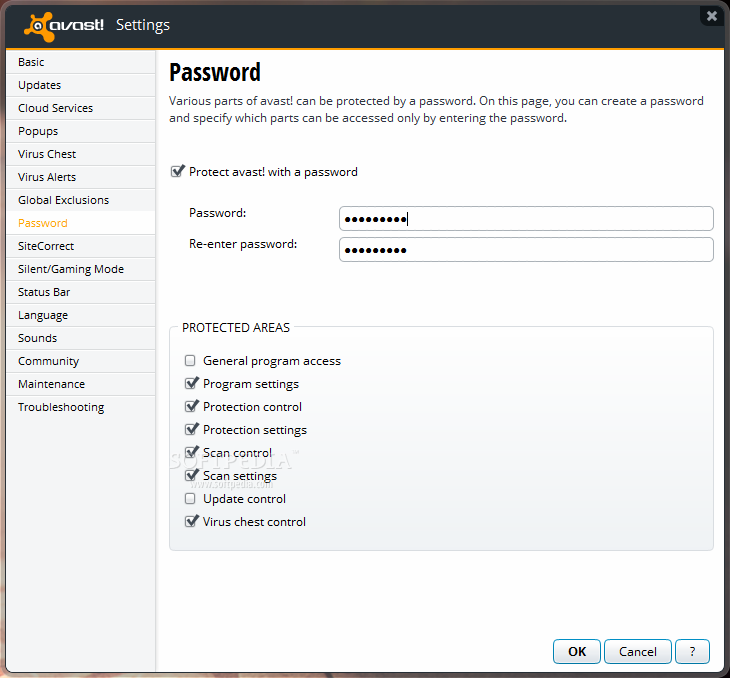Select Troubleshooting in sidebar

point(81,407)
